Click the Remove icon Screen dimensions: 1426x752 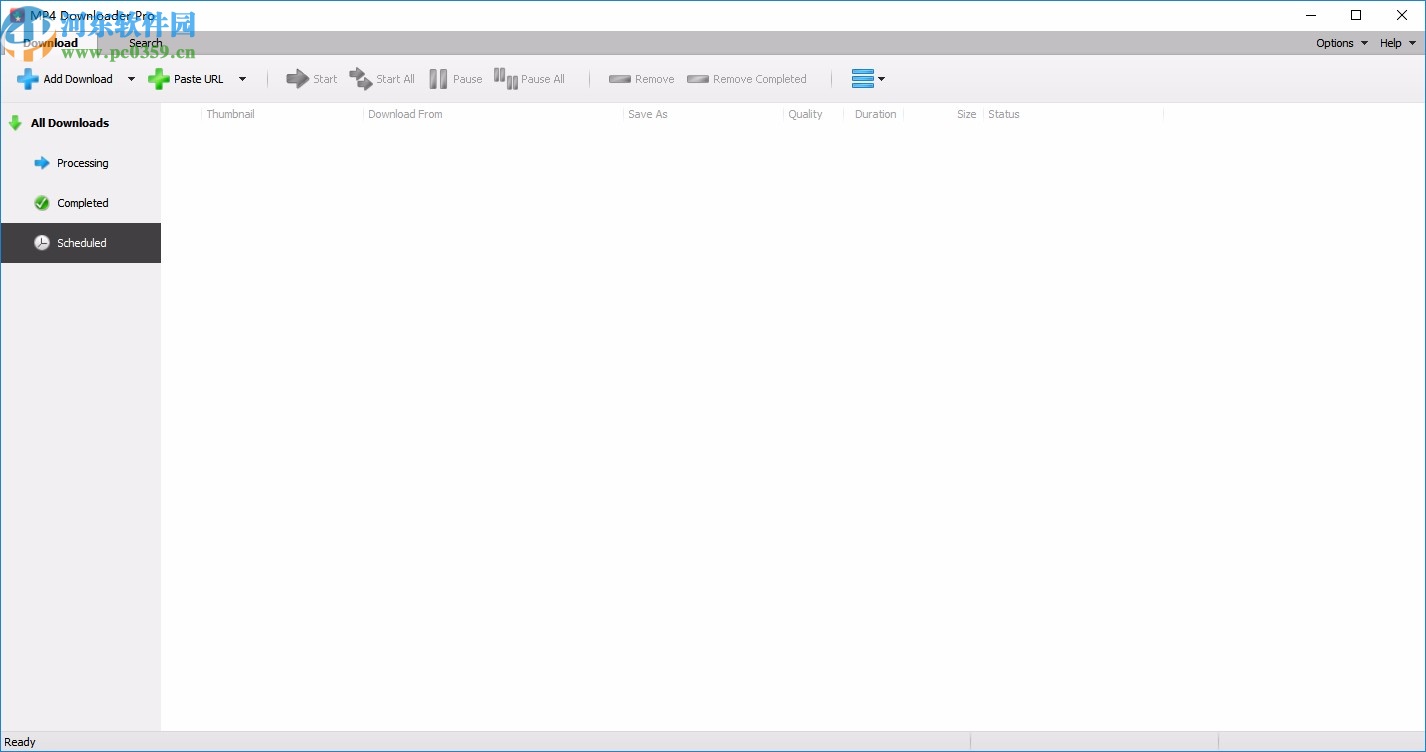coord(620,78)
